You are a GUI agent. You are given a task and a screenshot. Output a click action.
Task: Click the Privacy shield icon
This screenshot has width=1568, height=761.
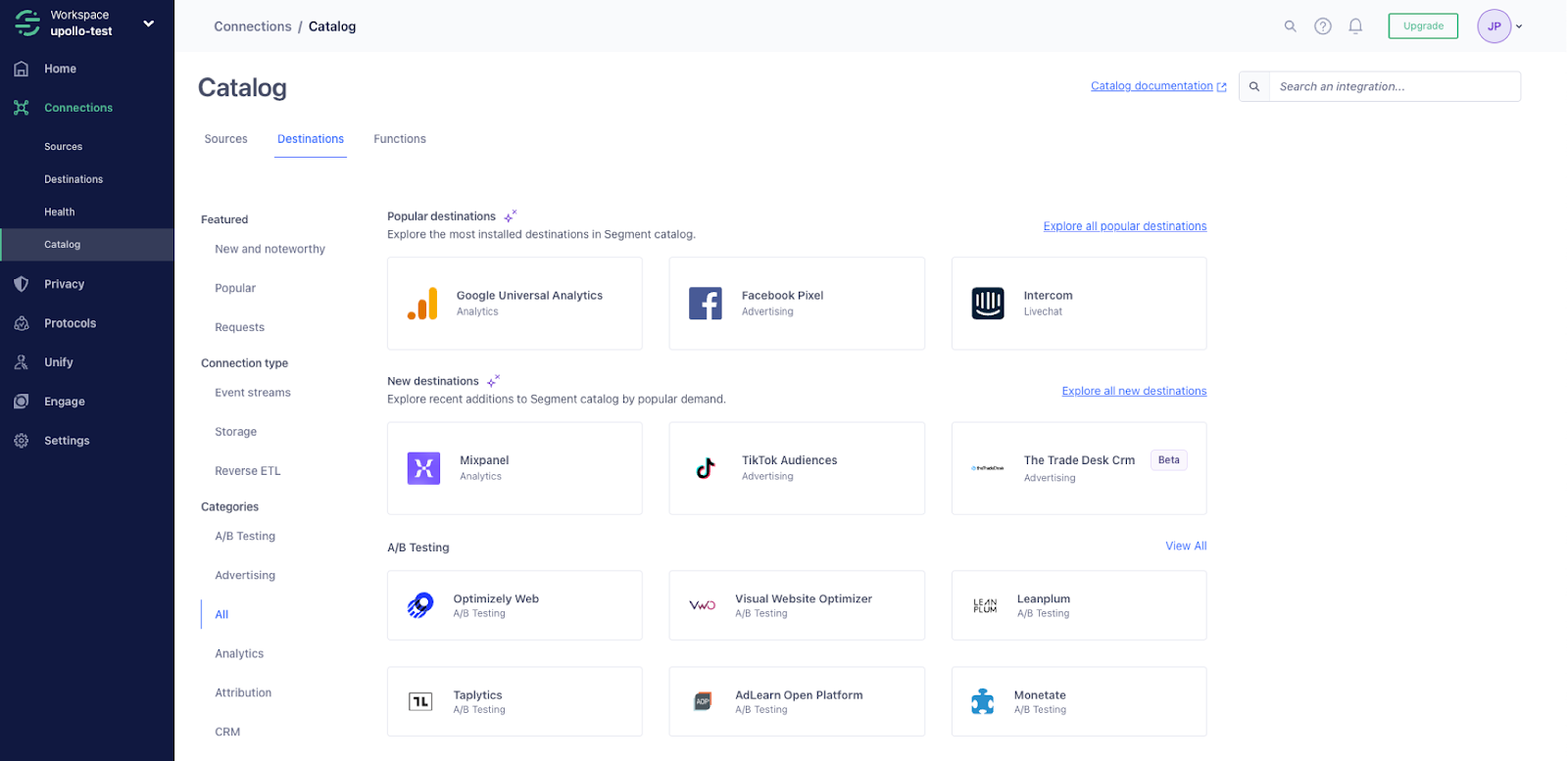click(x=22, y=284)
